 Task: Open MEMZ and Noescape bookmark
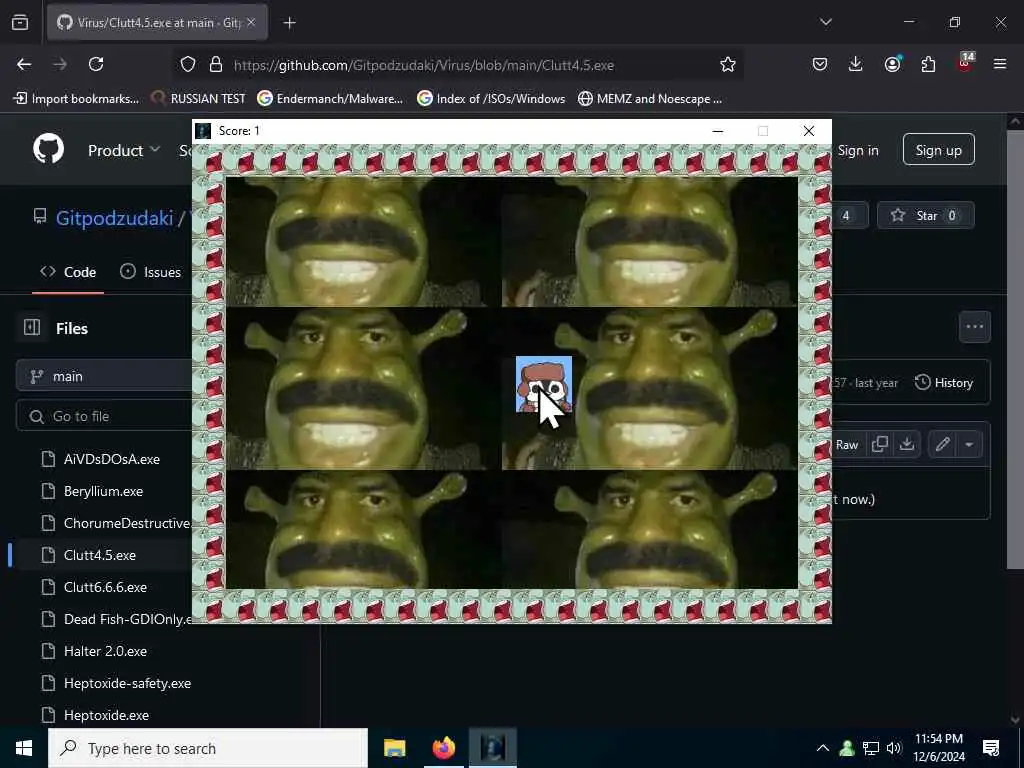pyautogui.click(x=650, y=99)
